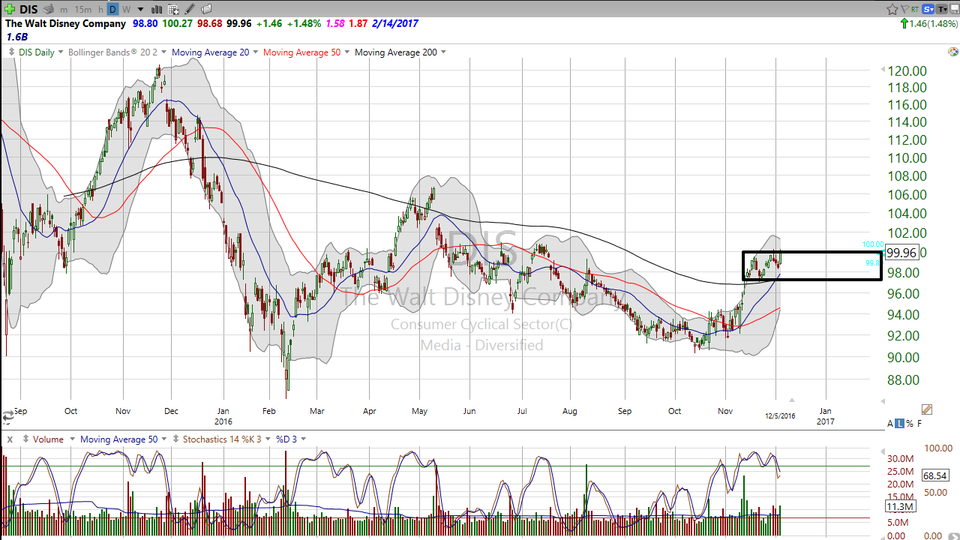Open the DIS Daily plot menu
The image size is (960, 540).
pos(36,53)
